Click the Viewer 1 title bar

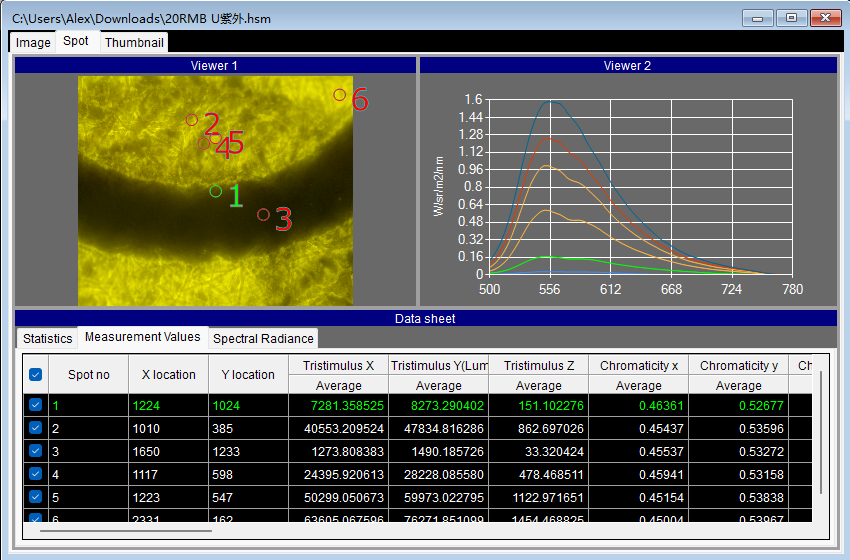click(215, 66)
